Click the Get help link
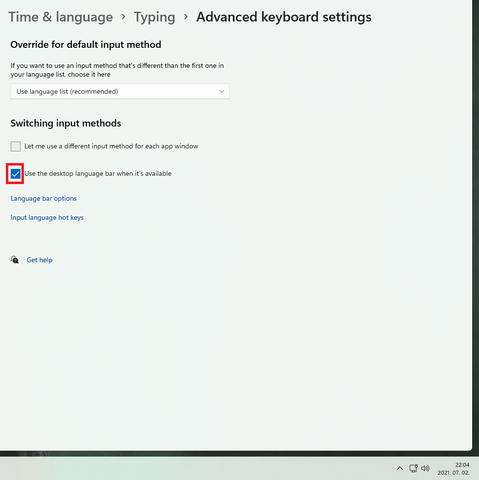Viewport: 479px width, 480px height. coord(39,260)
